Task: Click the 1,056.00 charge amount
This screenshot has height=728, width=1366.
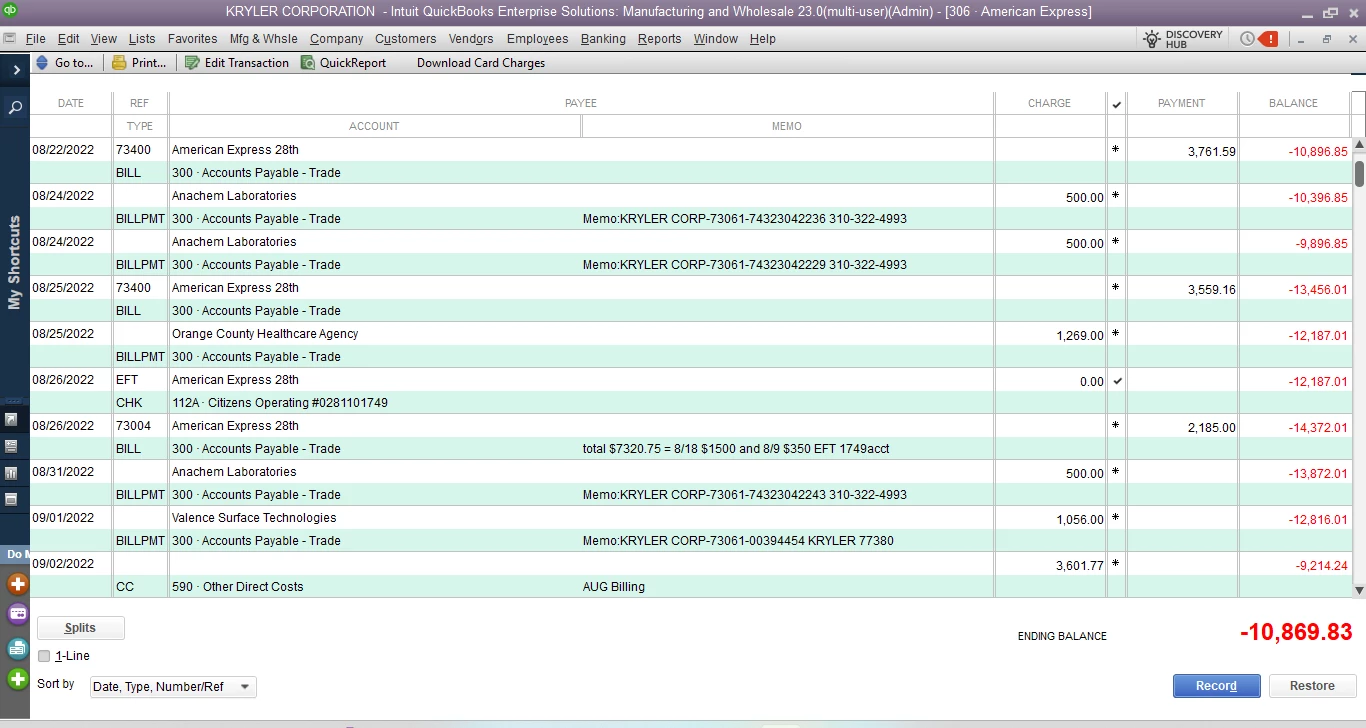Action: (1080, 520)
